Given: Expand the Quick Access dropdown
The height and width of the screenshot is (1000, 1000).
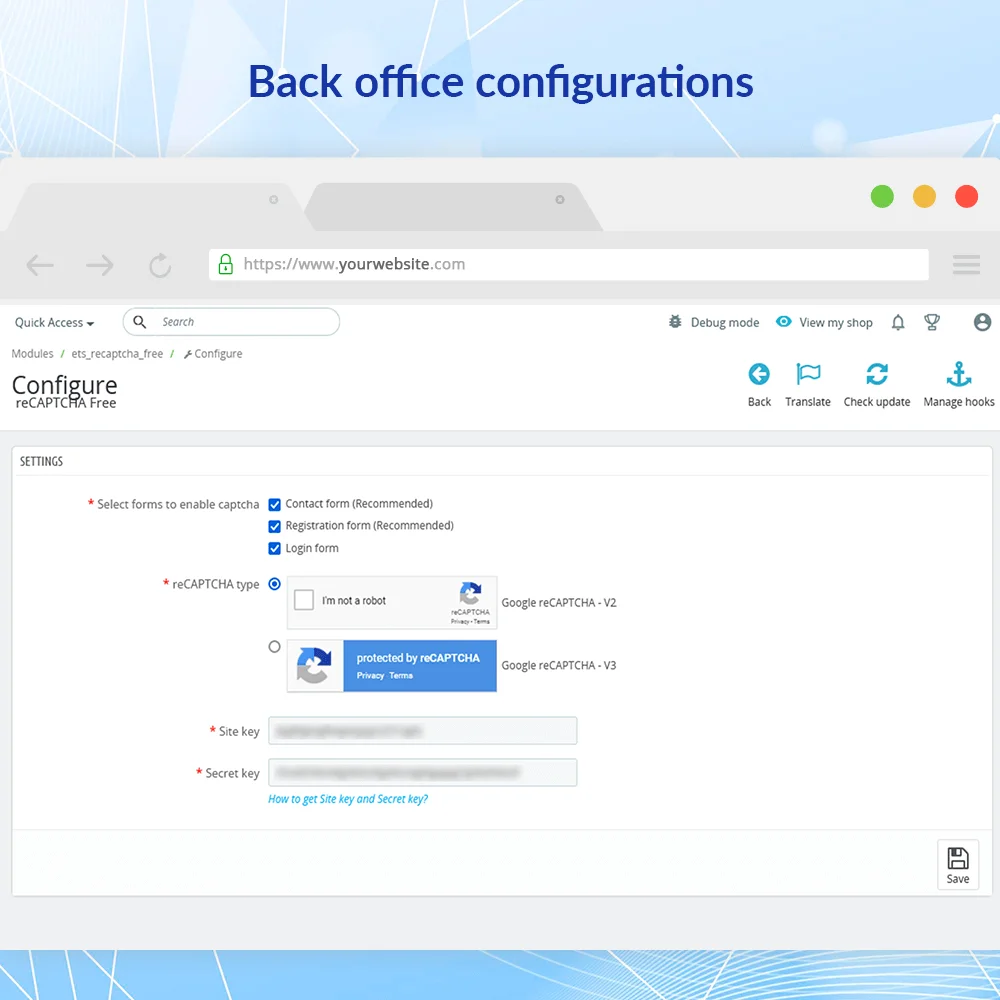Looking at the screenshot, I should point(54,323).
